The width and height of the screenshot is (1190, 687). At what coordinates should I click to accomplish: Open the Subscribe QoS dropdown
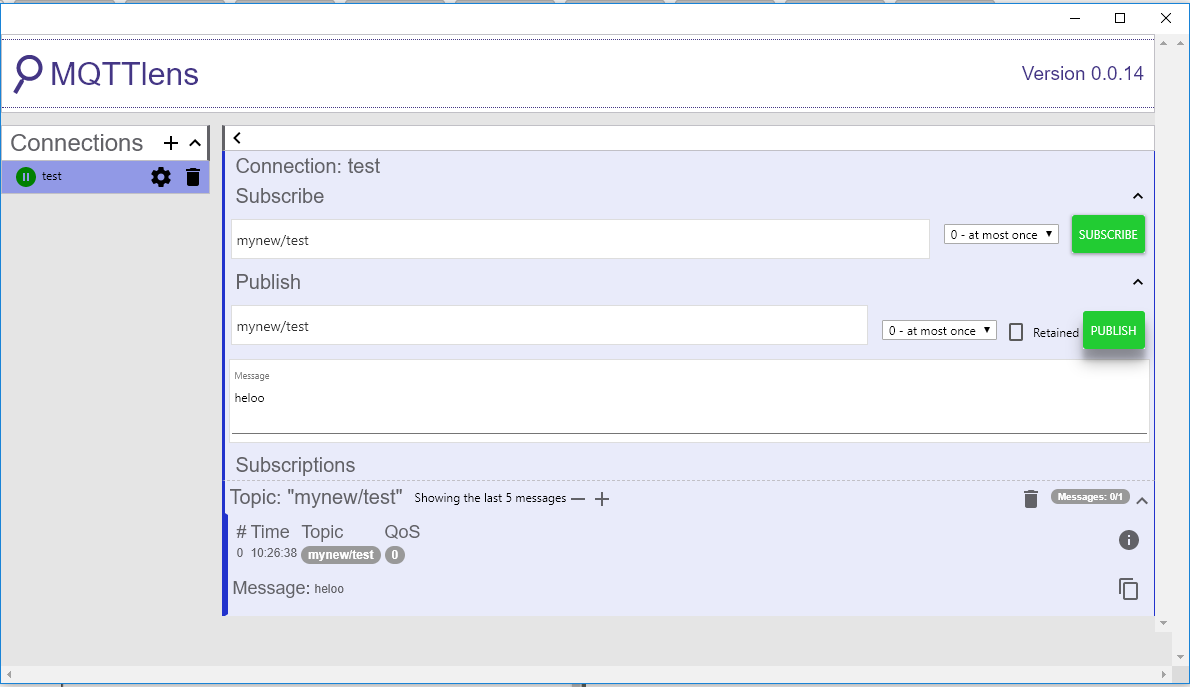[x=1001, y=235]
